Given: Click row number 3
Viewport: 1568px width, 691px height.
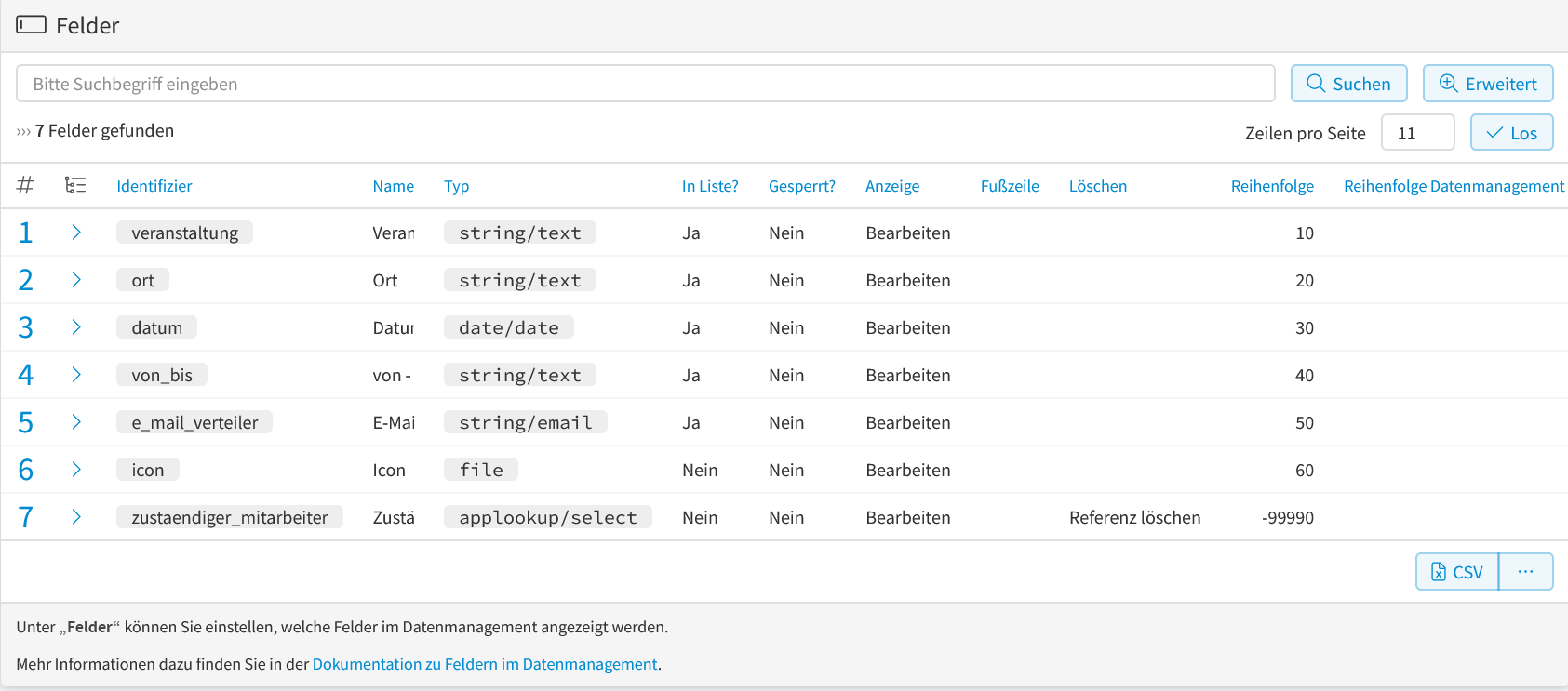Looking at the screenshot, I should [25, 327].
